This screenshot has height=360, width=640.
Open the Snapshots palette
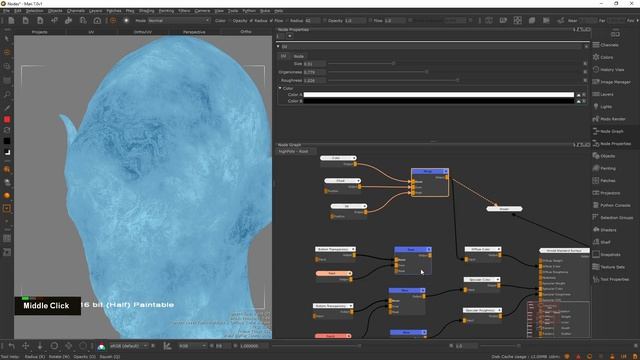pos(607,254)
